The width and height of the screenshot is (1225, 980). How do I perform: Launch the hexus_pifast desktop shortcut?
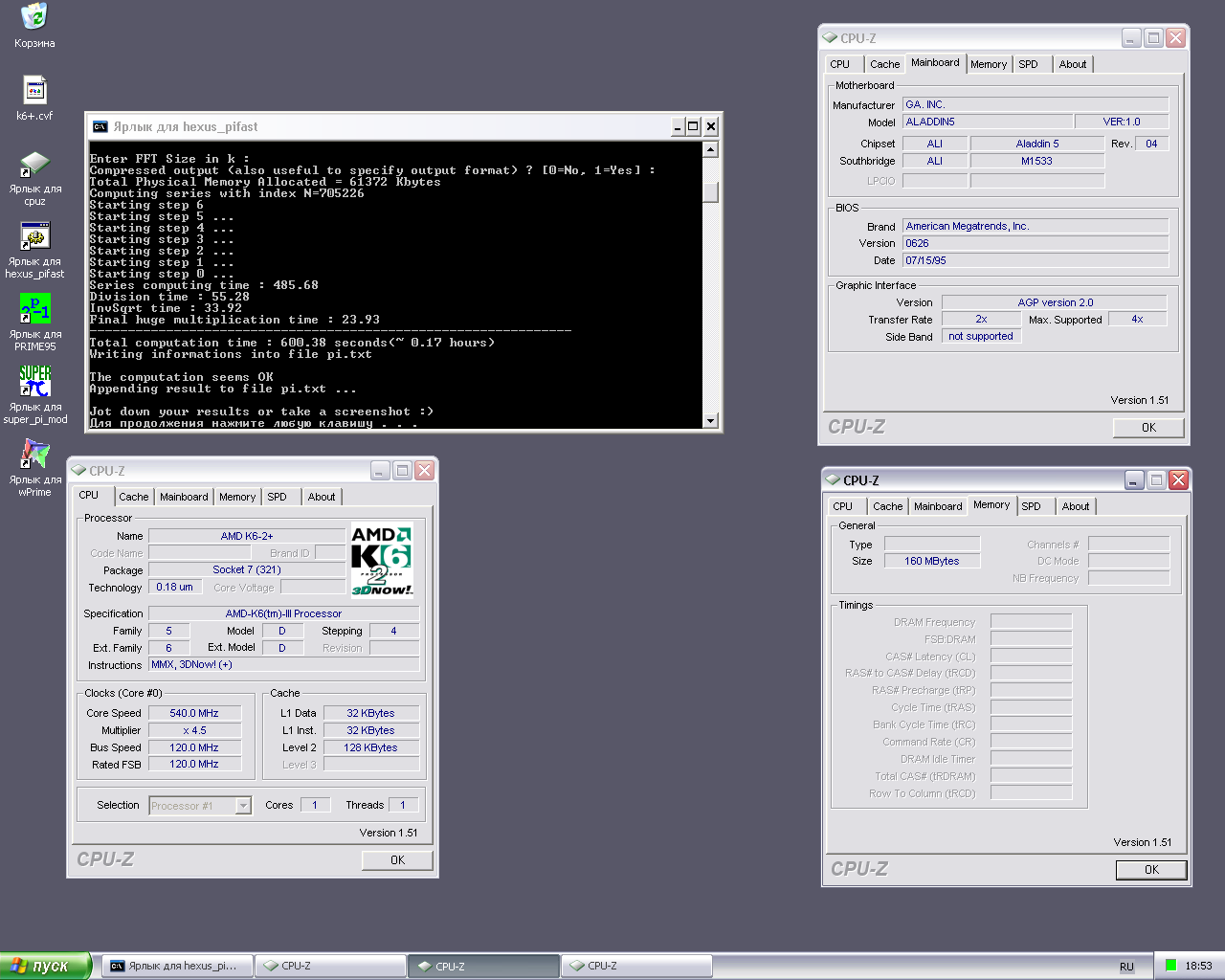coord(34,251)
